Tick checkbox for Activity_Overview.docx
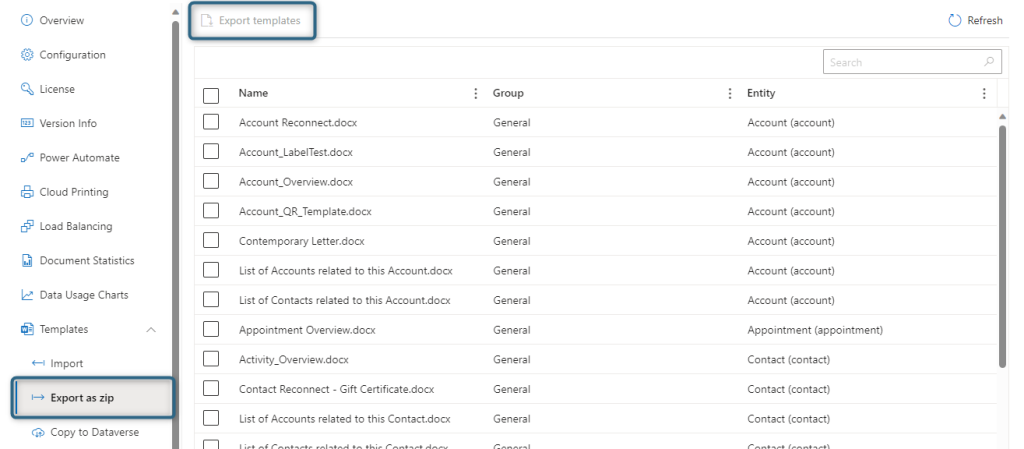The image size is (1024, 449). [211, 360]
